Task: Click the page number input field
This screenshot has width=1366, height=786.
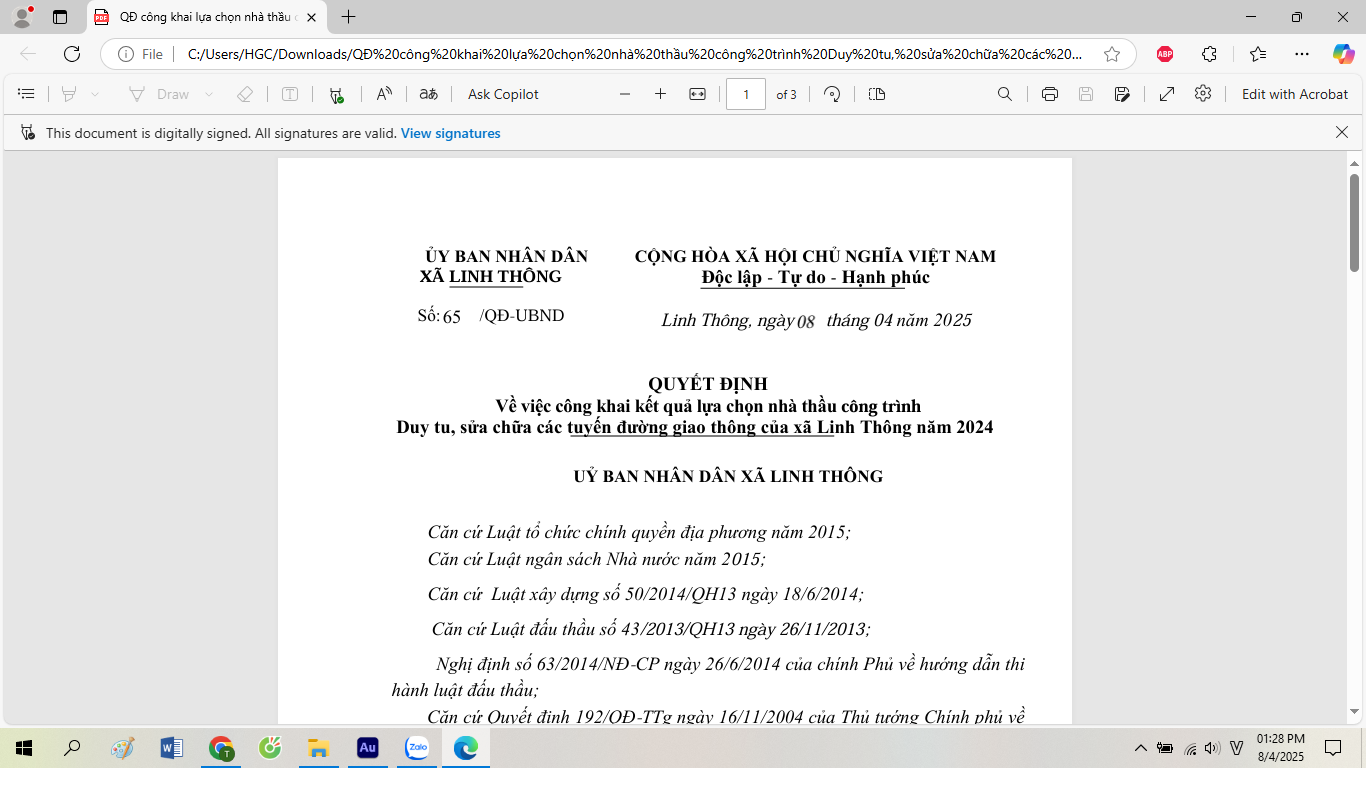Action: point(746,94)
